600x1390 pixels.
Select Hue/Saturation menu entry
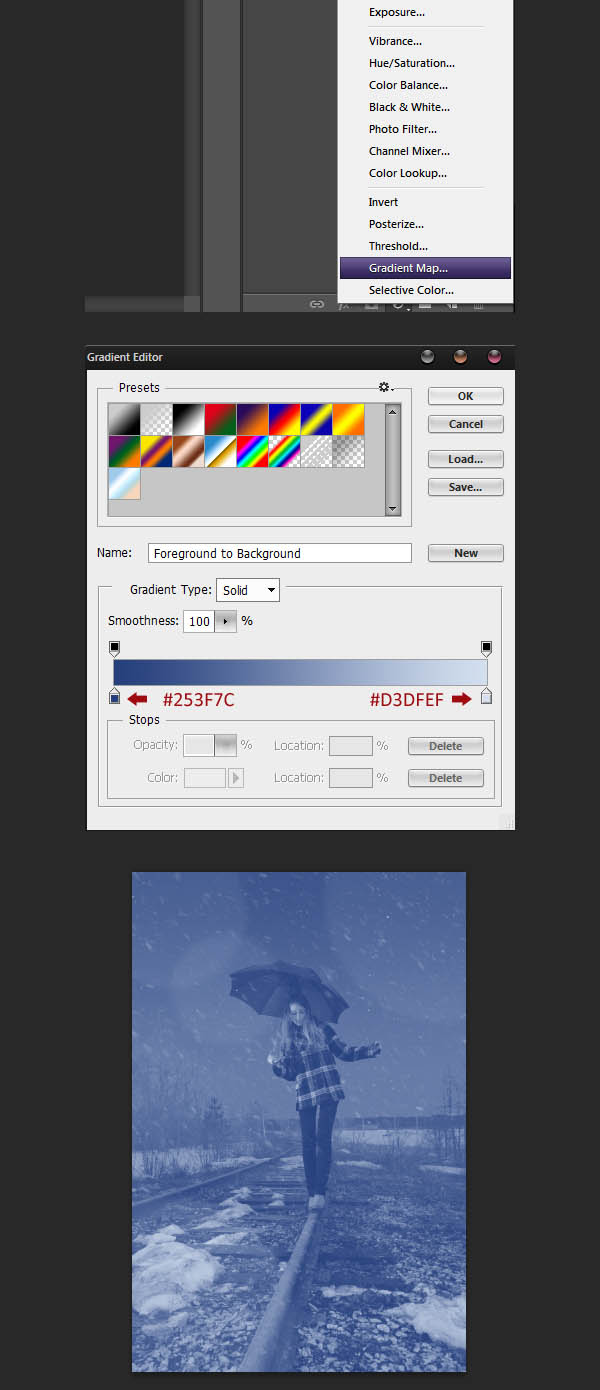point(410,63)
